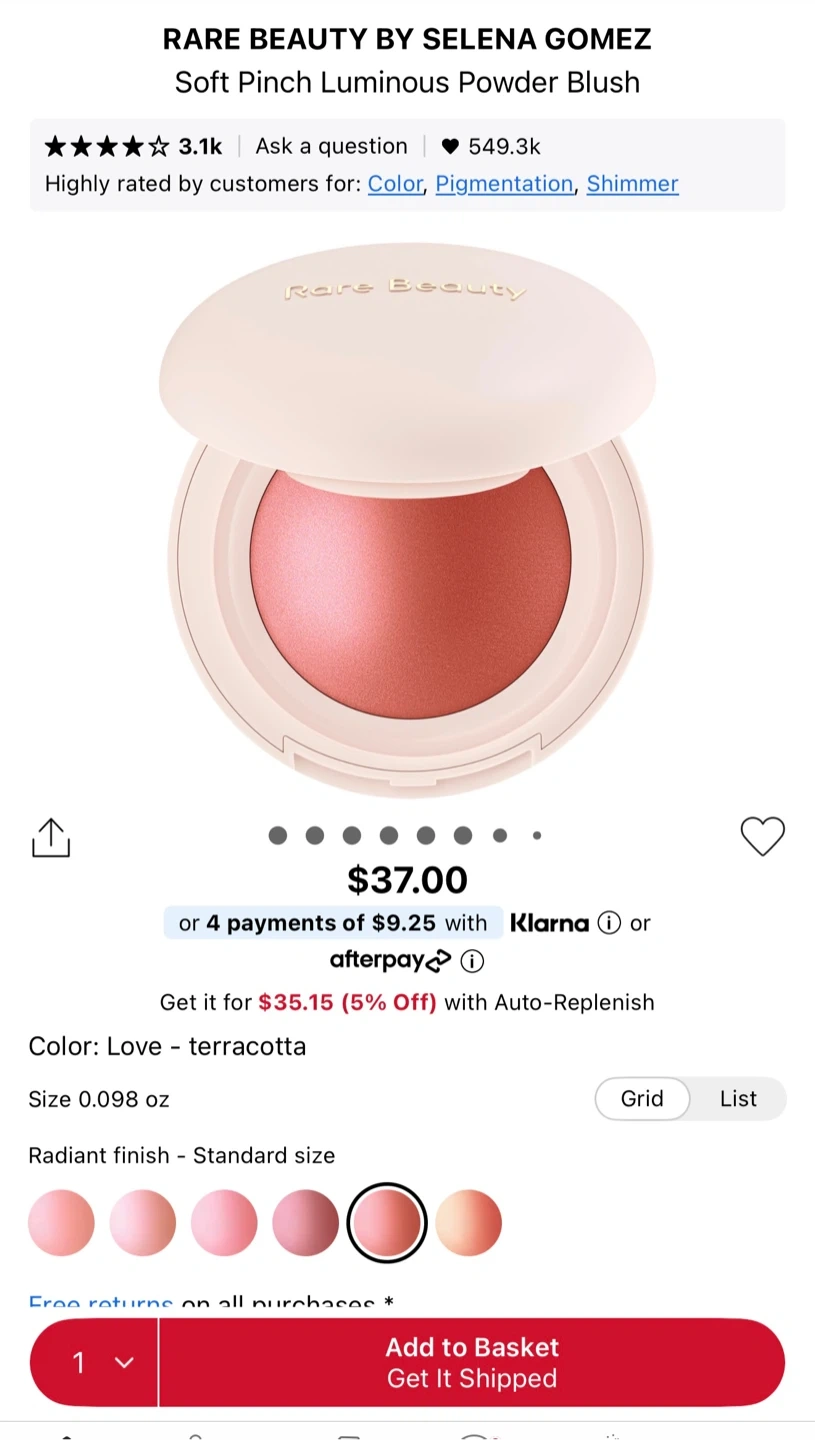815x1440 pixels.
Task: Tap the Ask a question link
Action: (x=331, y=146)
